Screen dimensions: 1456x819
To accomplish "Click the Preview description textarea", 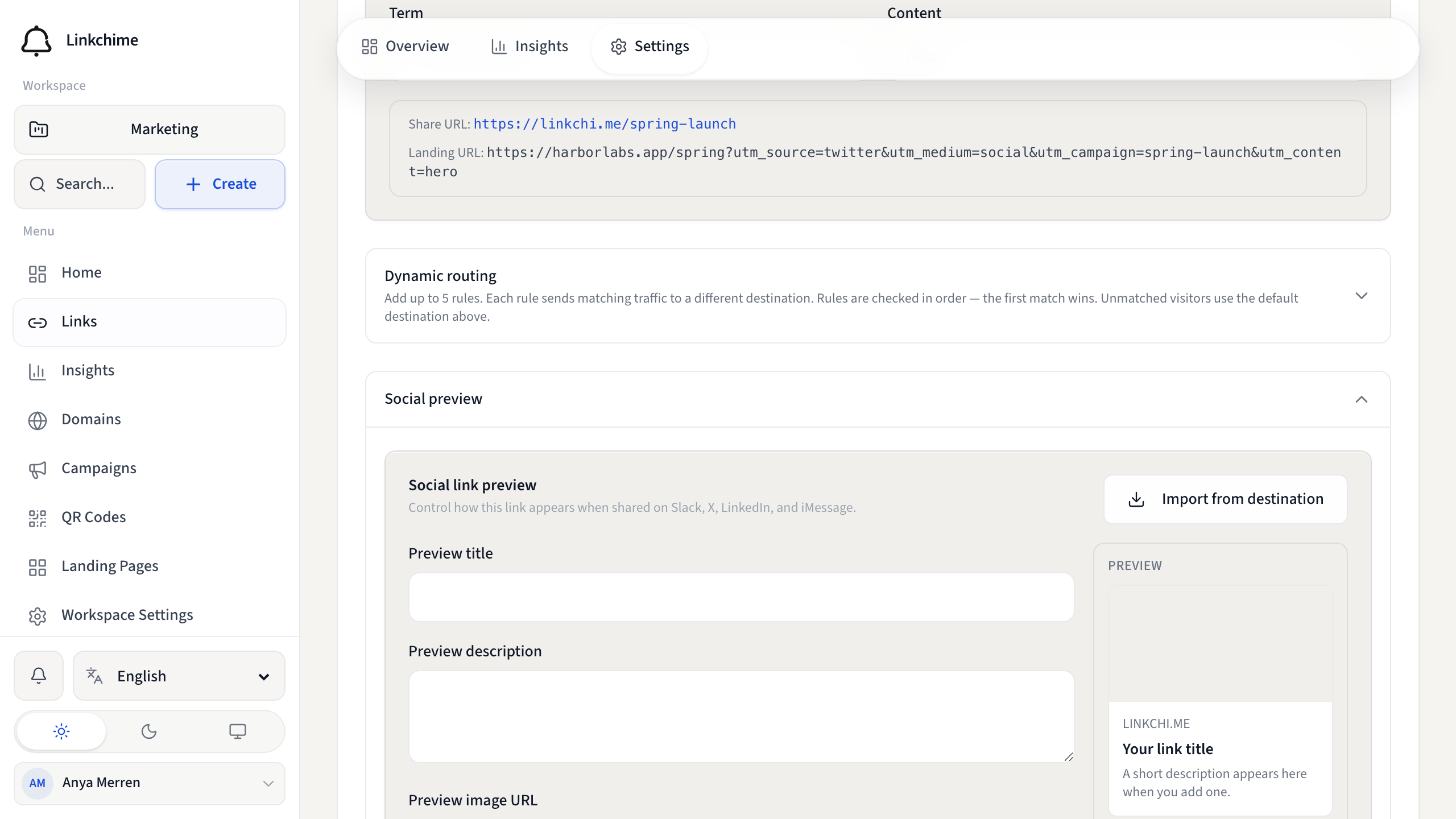I will [741, 717].
